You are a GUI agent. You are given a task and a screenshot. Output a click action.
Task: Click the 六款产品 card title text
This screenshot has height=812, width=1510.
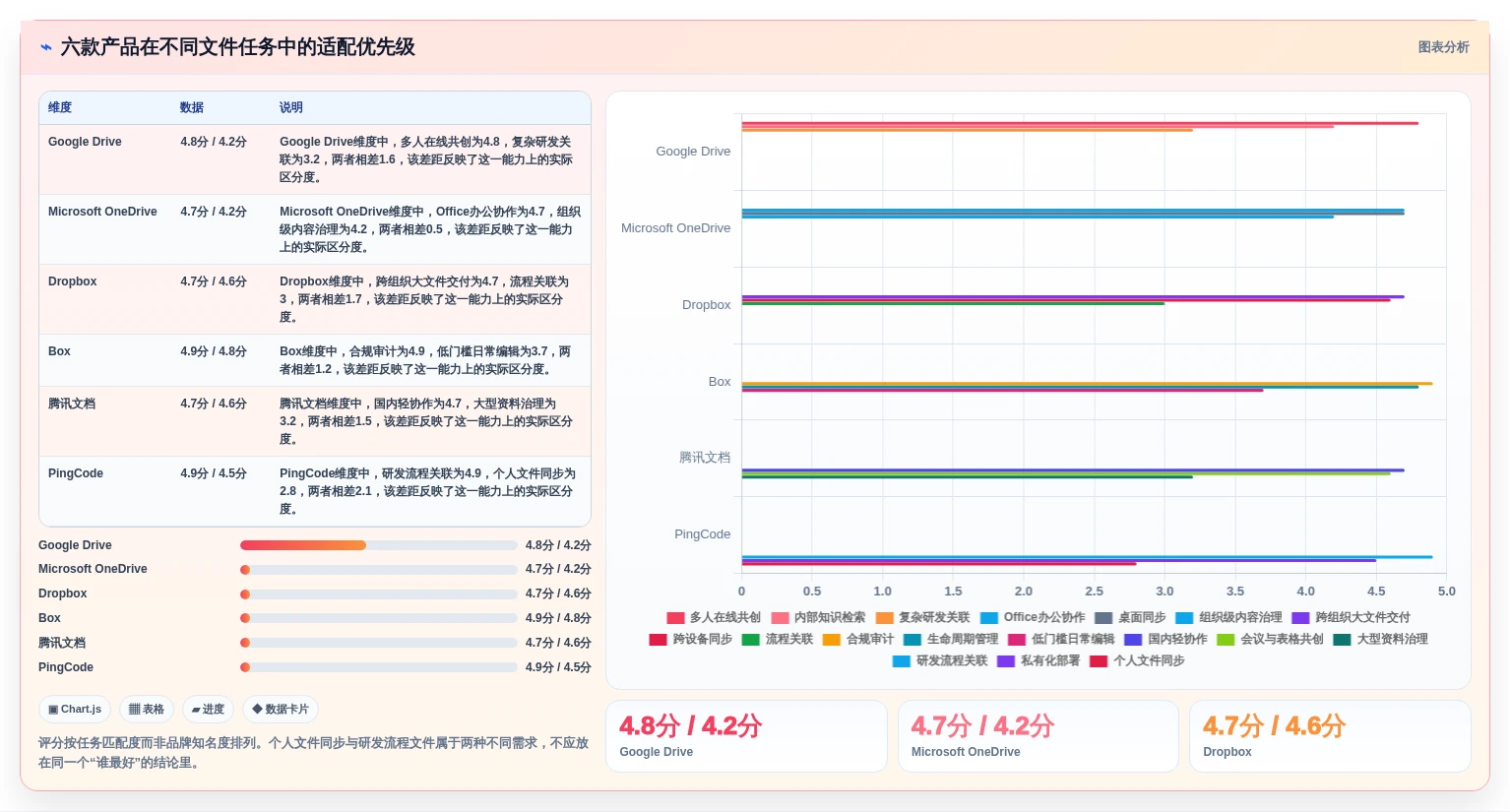tap(237, 47)
